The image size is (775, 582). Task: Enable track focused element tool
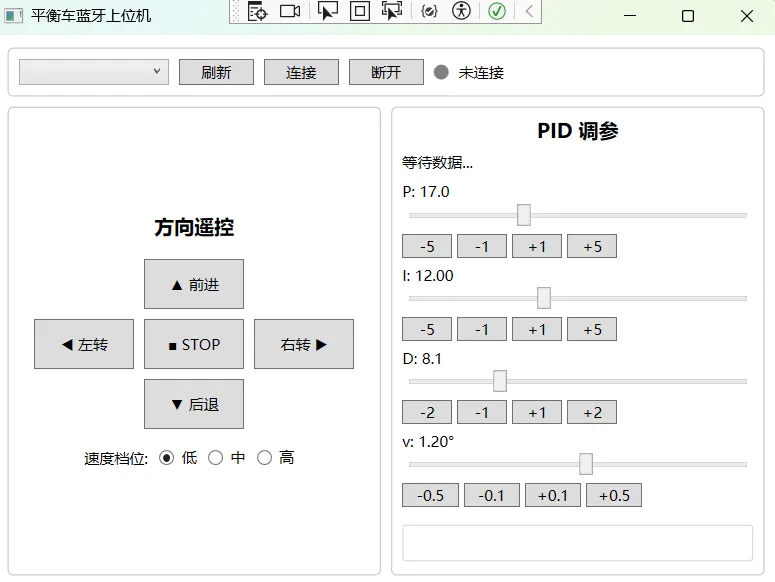pos(392,11)
